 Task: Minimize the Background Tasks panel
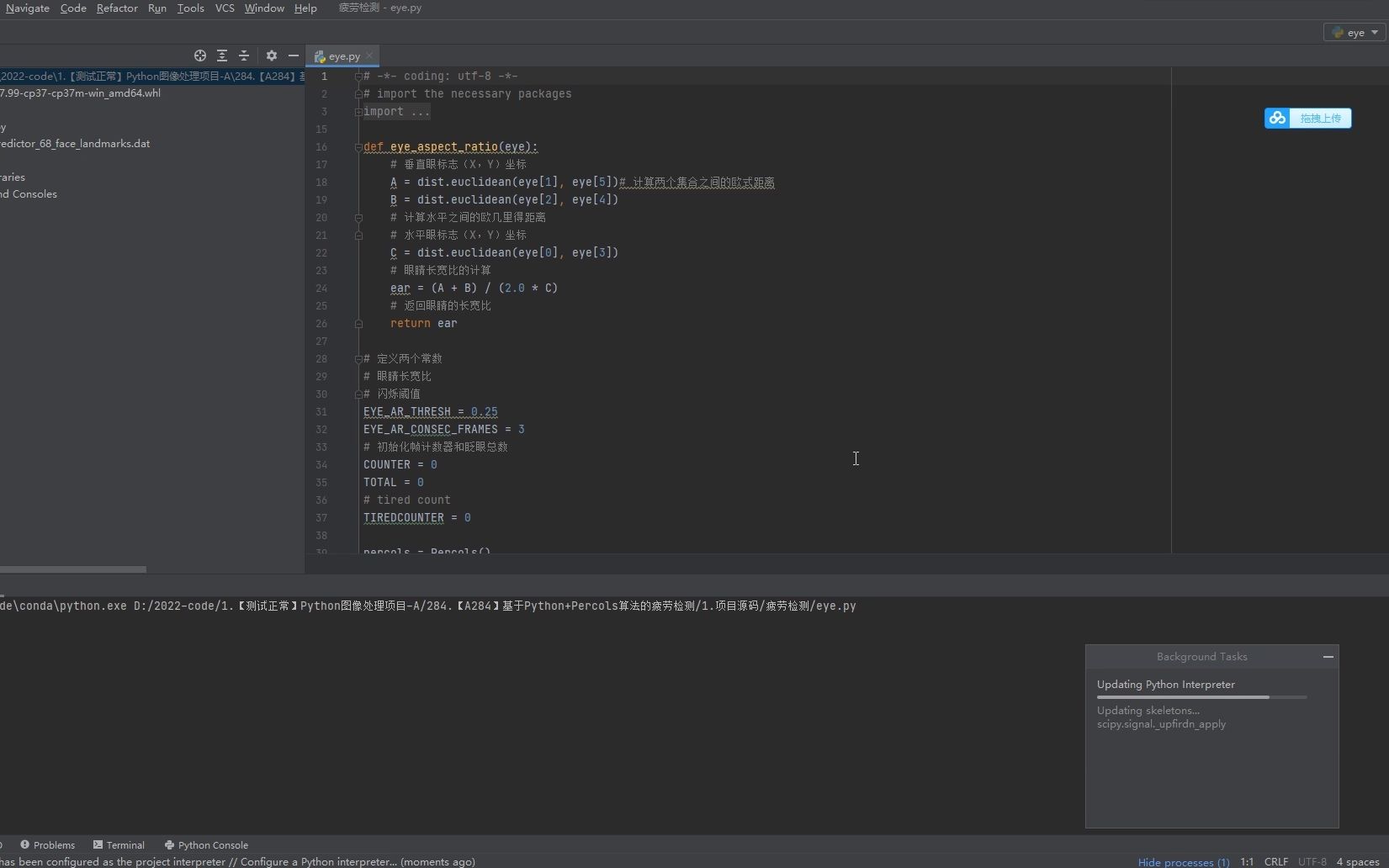tap(1328, 657)
